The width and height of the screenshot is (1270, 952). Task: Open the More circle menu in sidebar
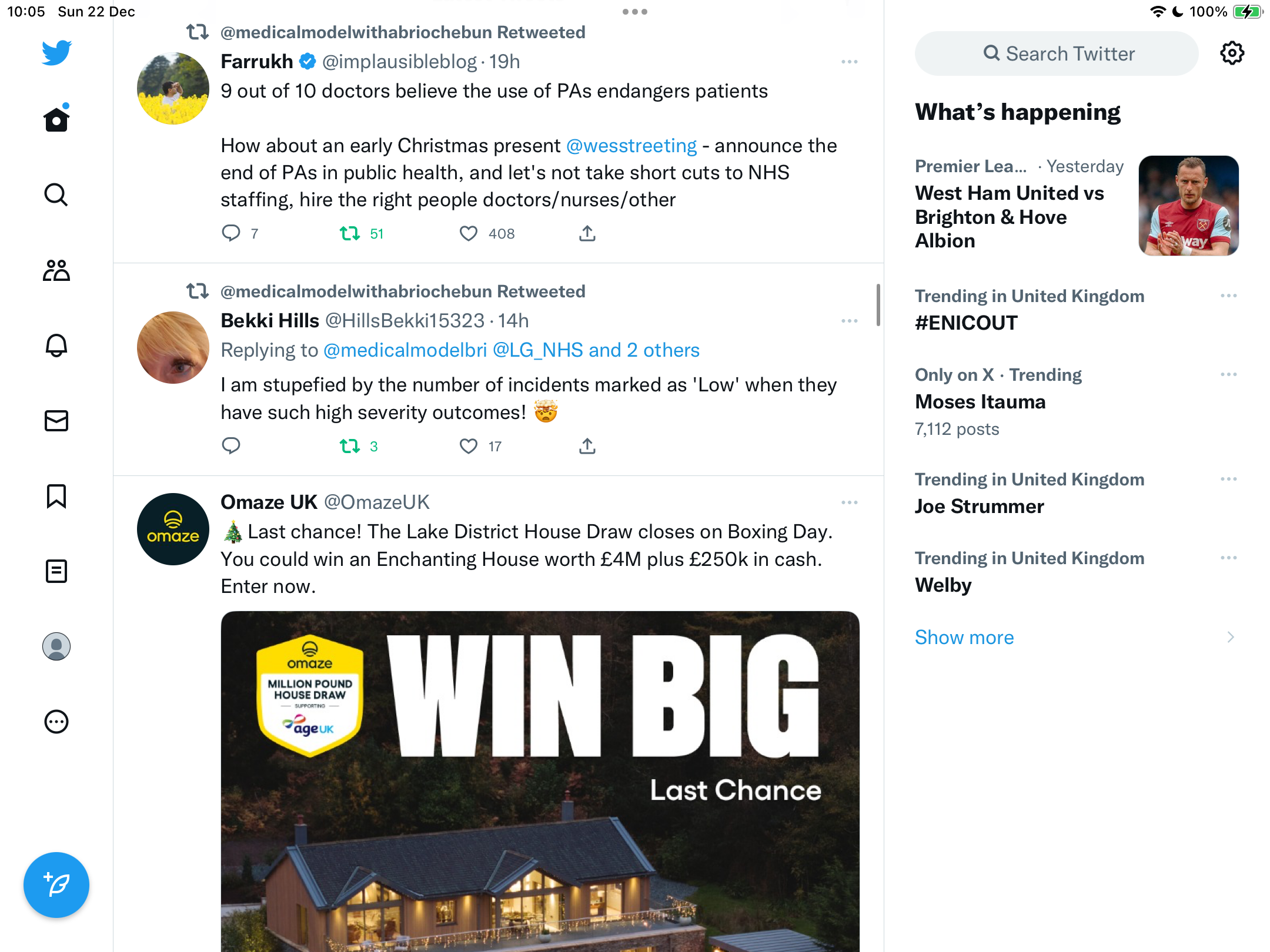(x=56, y=722)
